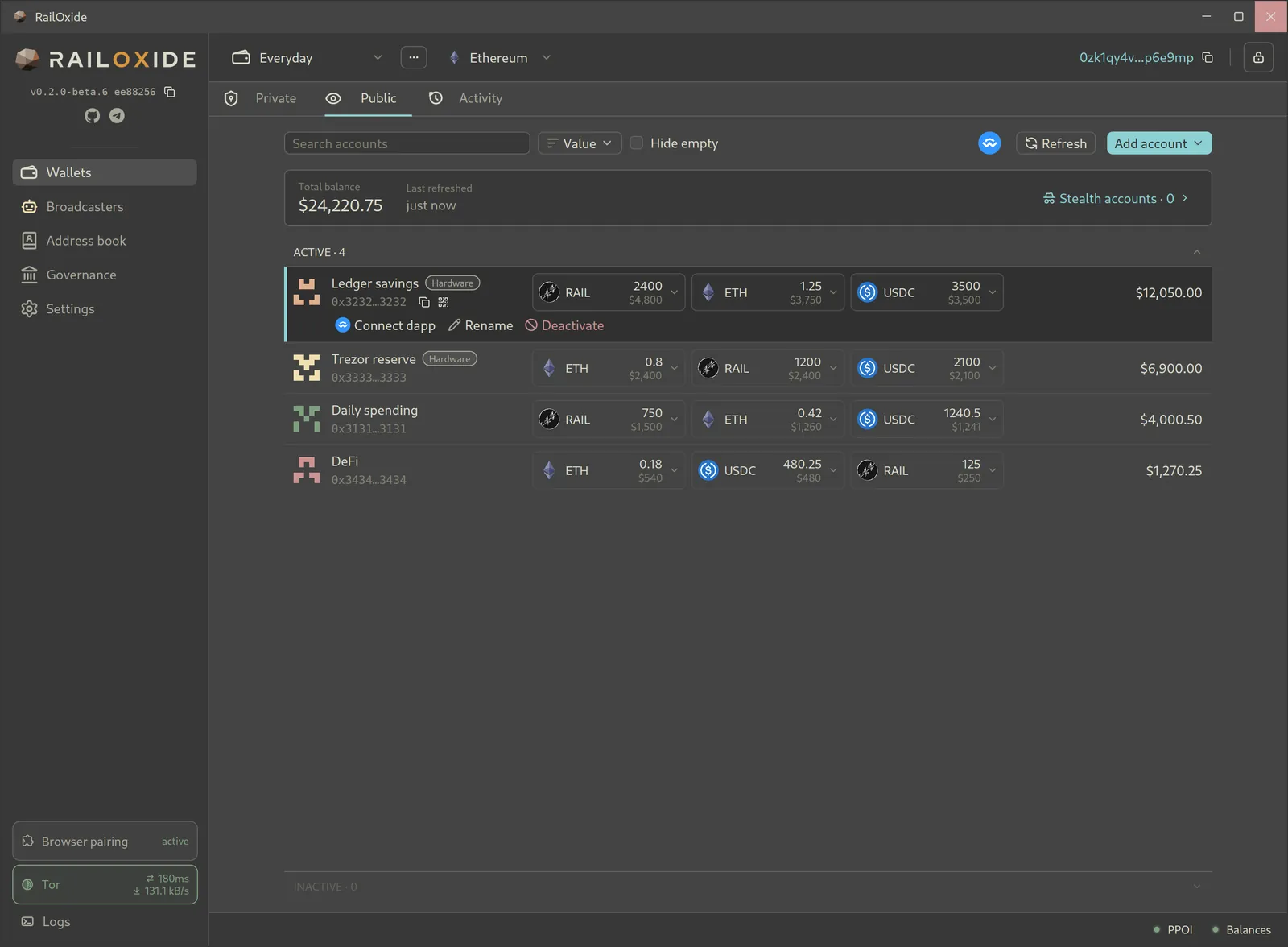The image size is (1288, 947).
Task: Expand the Add account dropdown
Action: click(1159, 143)
